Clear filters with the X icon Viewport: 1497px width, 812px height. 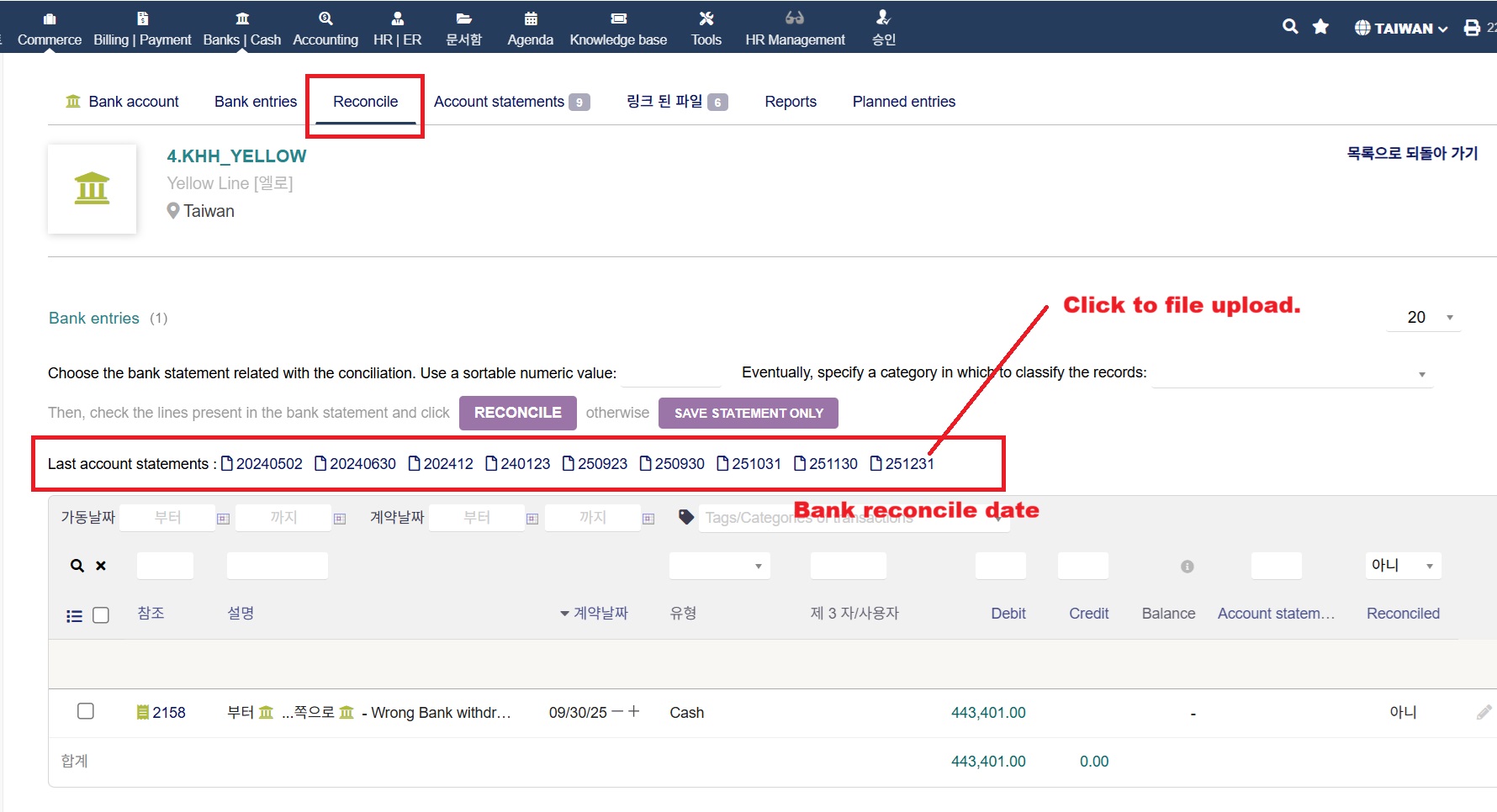101,566
